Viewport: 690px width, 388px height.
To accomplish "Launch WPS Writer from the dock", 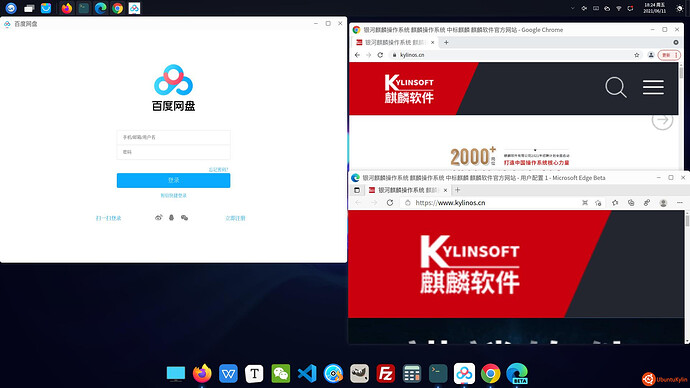I will click(x=228, y=373).
